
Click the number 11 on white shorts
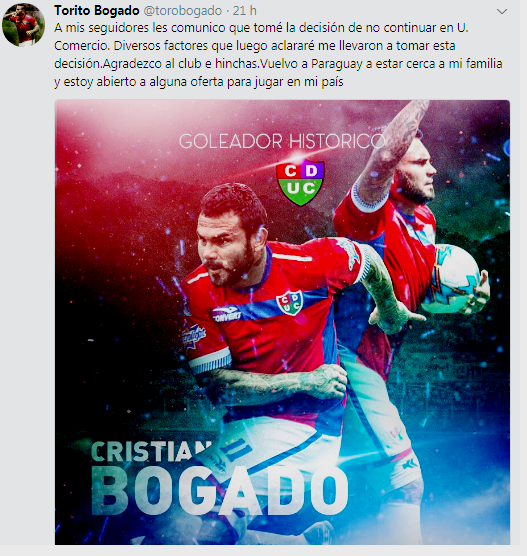click(236, 450)
